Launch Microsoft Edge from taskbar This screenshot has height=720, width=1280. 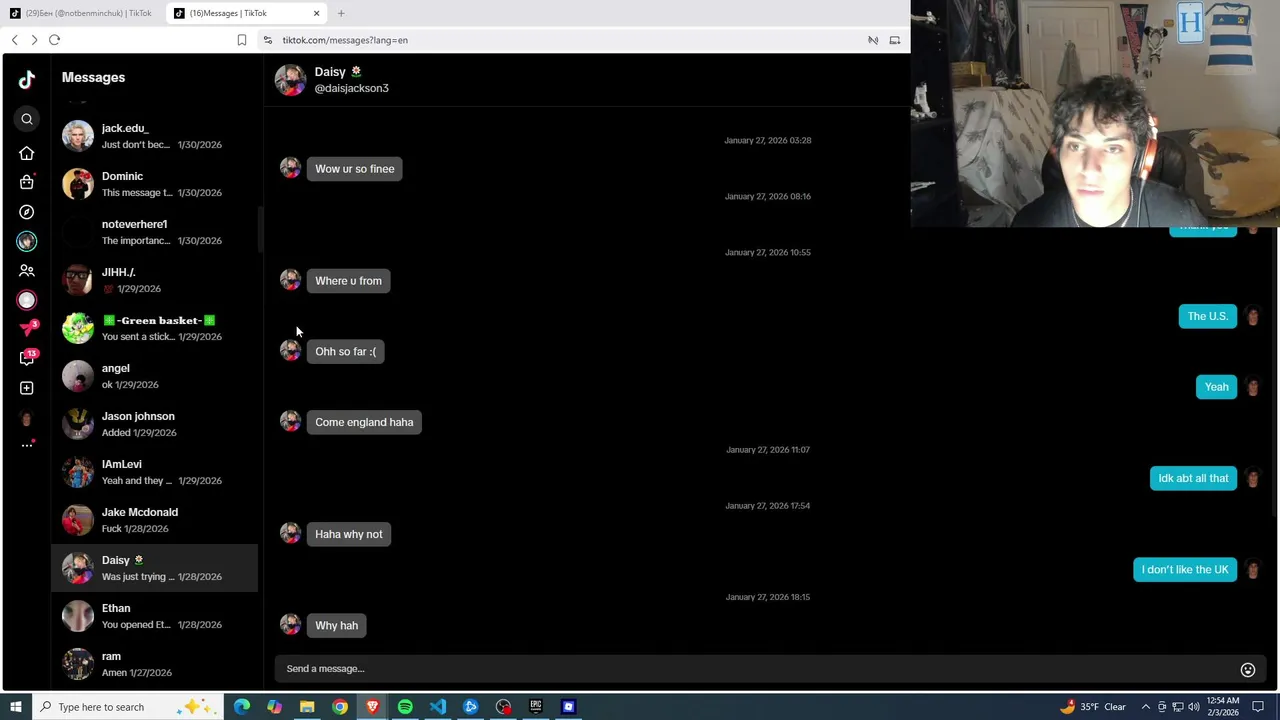[x=242, y=707]
